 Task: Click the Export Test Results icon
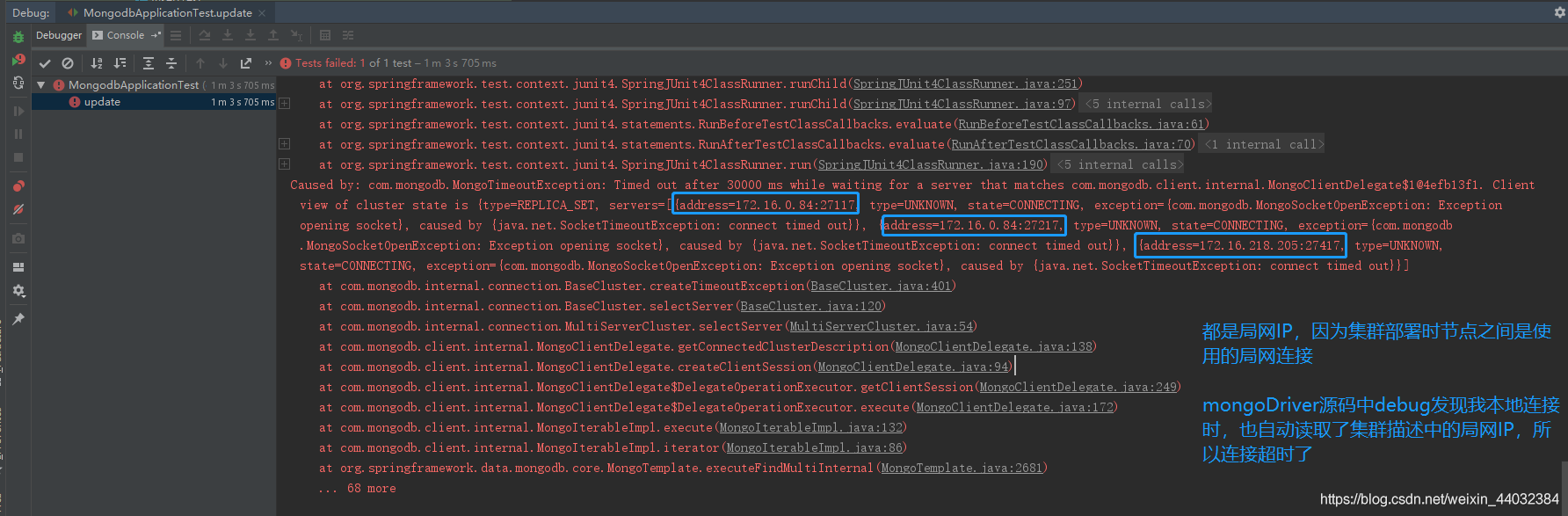(246, 63)
